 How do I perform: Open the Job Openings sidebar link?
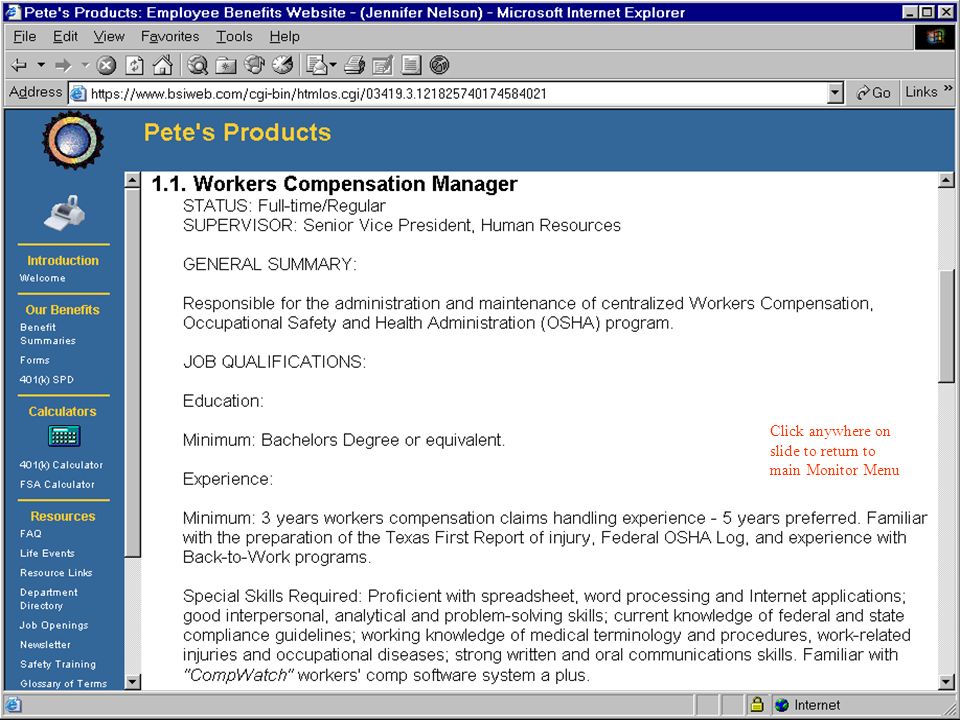pos(54,625)
